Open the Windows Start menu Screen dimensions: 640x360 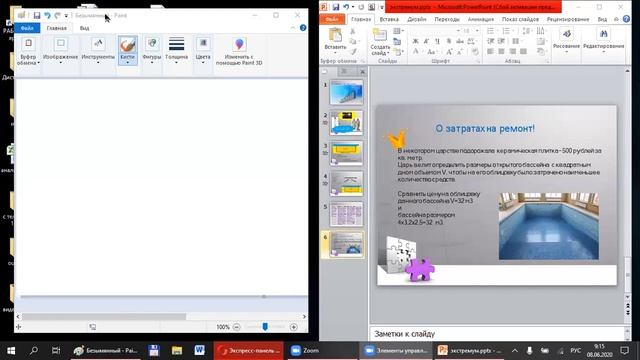tap(11, 351)
